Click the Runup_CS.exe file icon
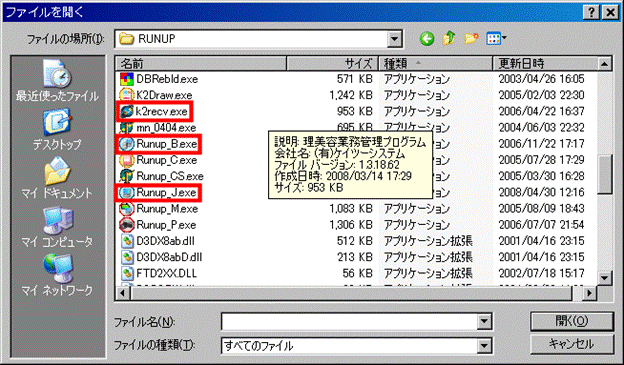The width and height of the screenshot is (624, 365). pos(127,176)
